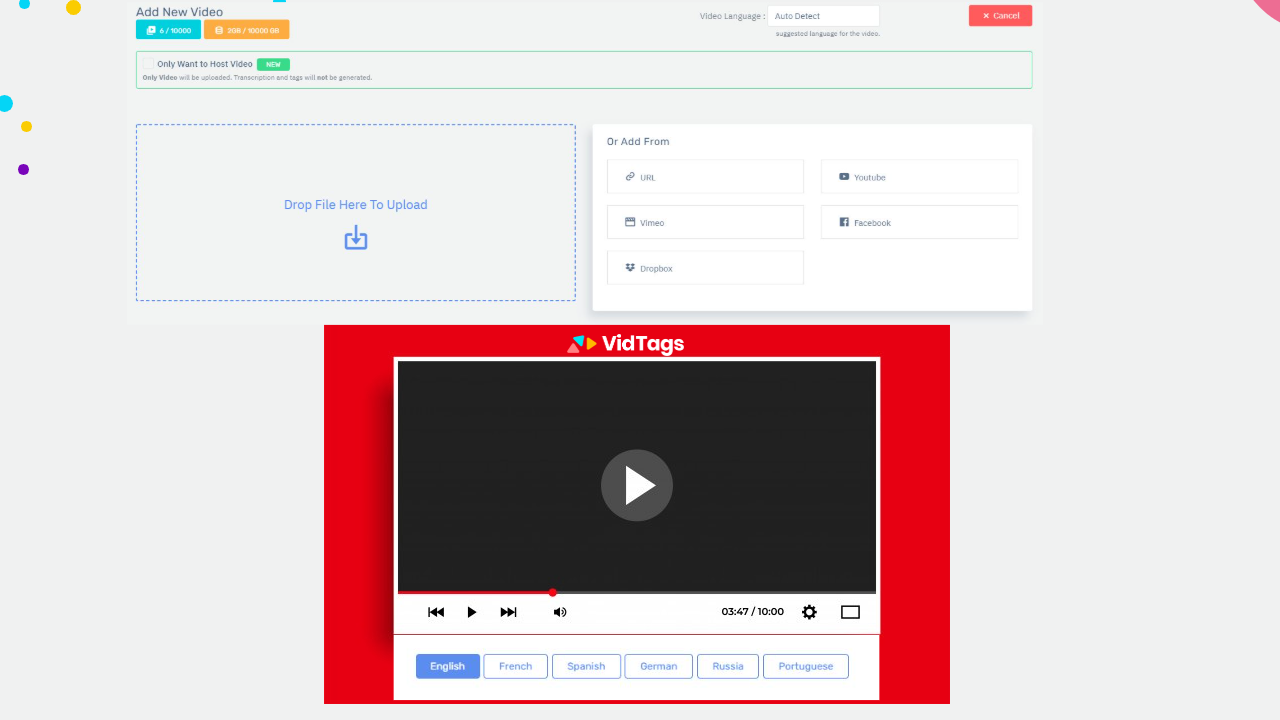Screen dimensions: 1280x720
Task: Click the Cancel button
Action: [1000, 16]
